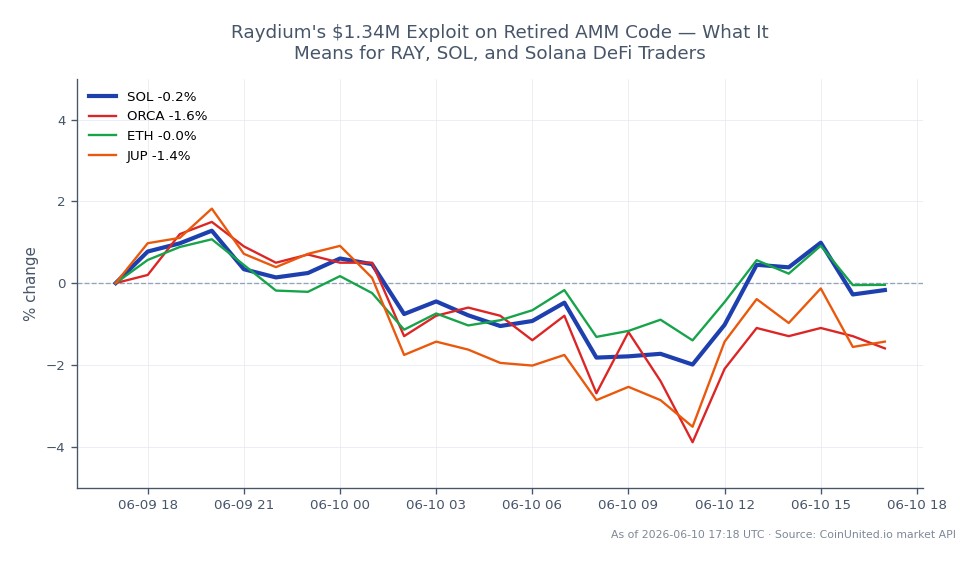
Task: Click the x-axis label 06-10 09
Action: (628, 505)
